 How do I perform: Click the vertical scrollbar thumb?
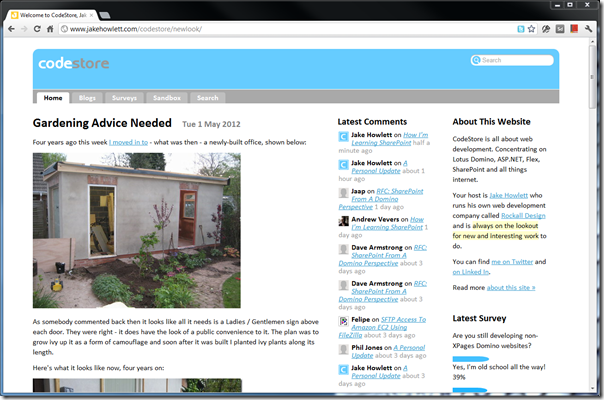tap(592, 77)
